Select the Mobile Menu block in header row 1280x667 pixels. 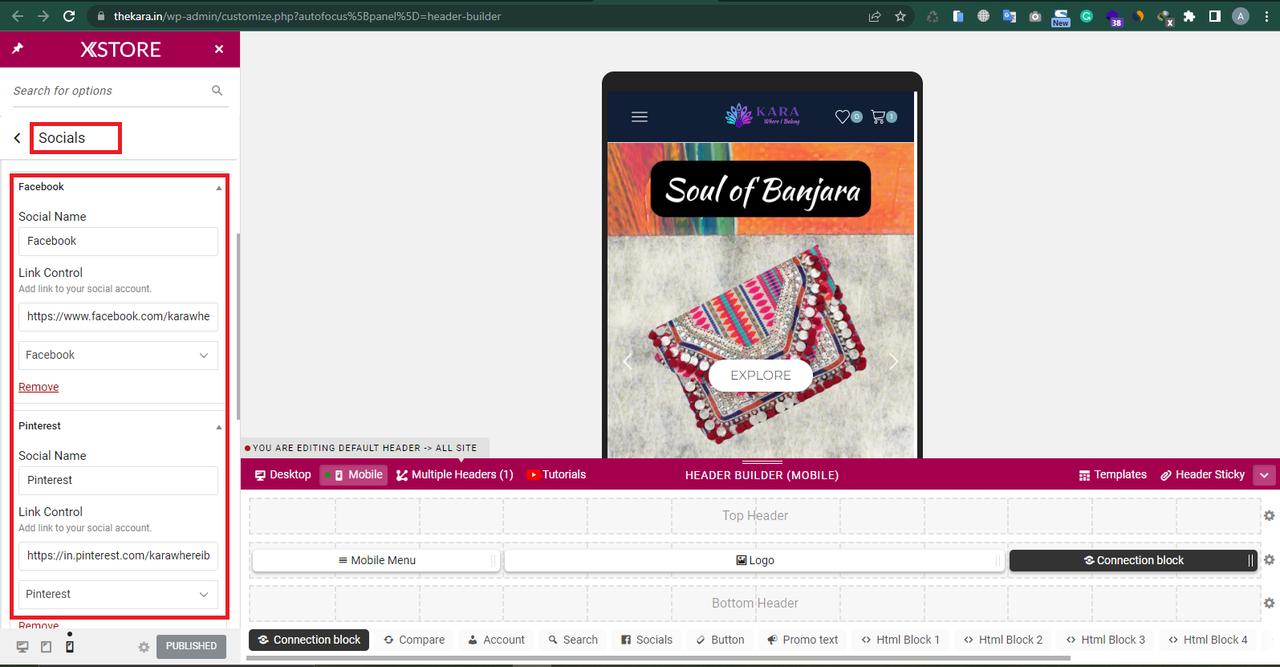coord(376,560)
